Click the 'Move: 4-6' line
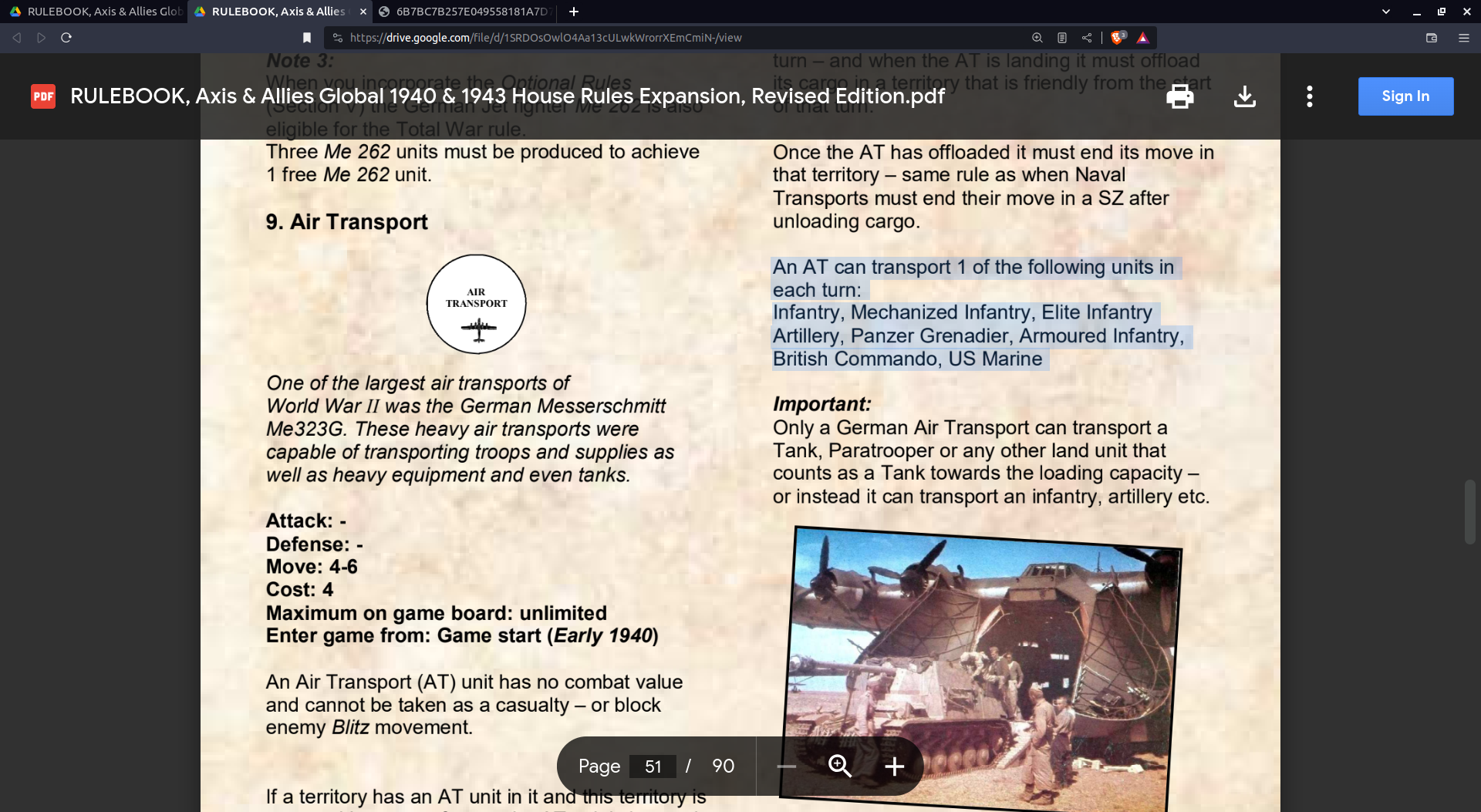 [x=312, y=567]
